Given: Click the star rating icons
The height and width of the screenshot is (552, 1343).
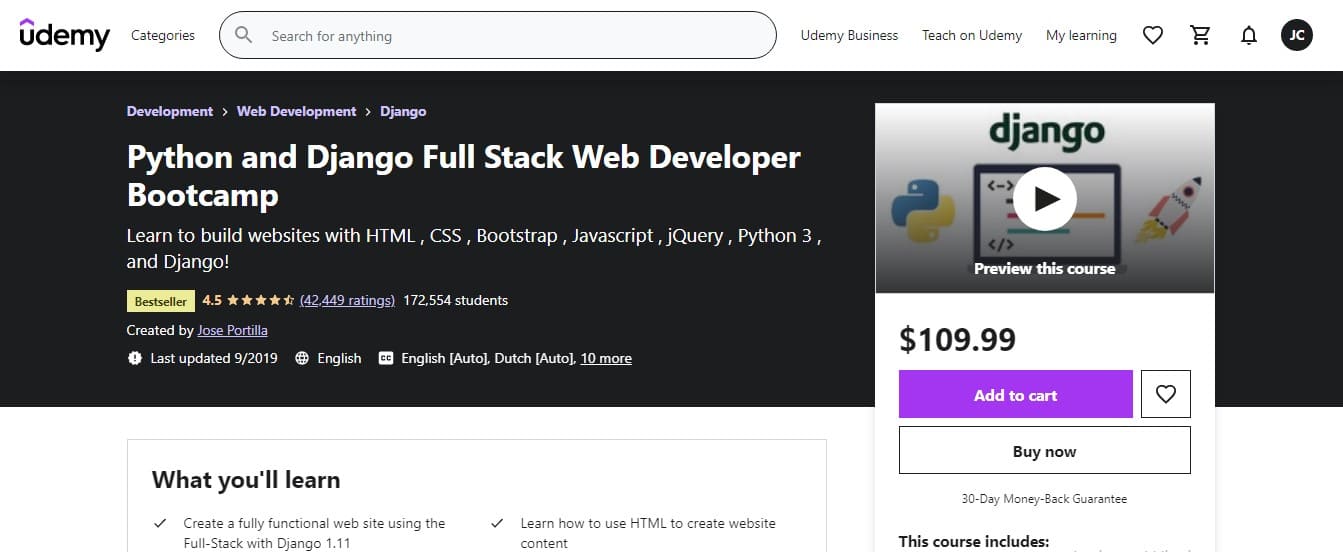Looking at the screenshot, I should click(260, 300).
